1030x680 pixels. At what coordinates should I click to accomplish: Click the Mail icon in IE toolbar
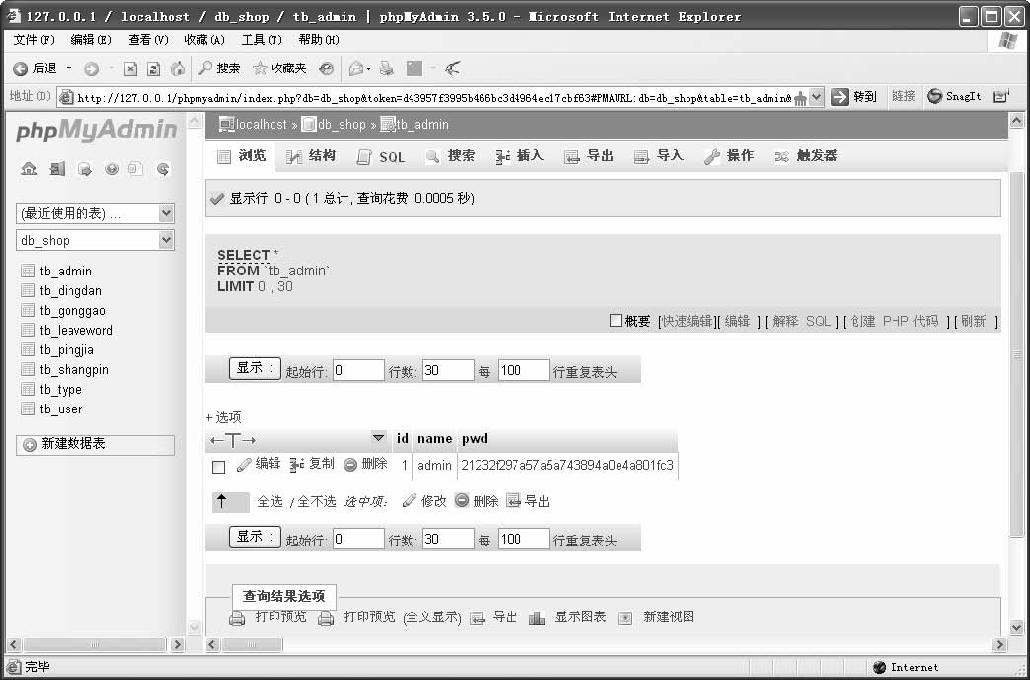(357, 68)
